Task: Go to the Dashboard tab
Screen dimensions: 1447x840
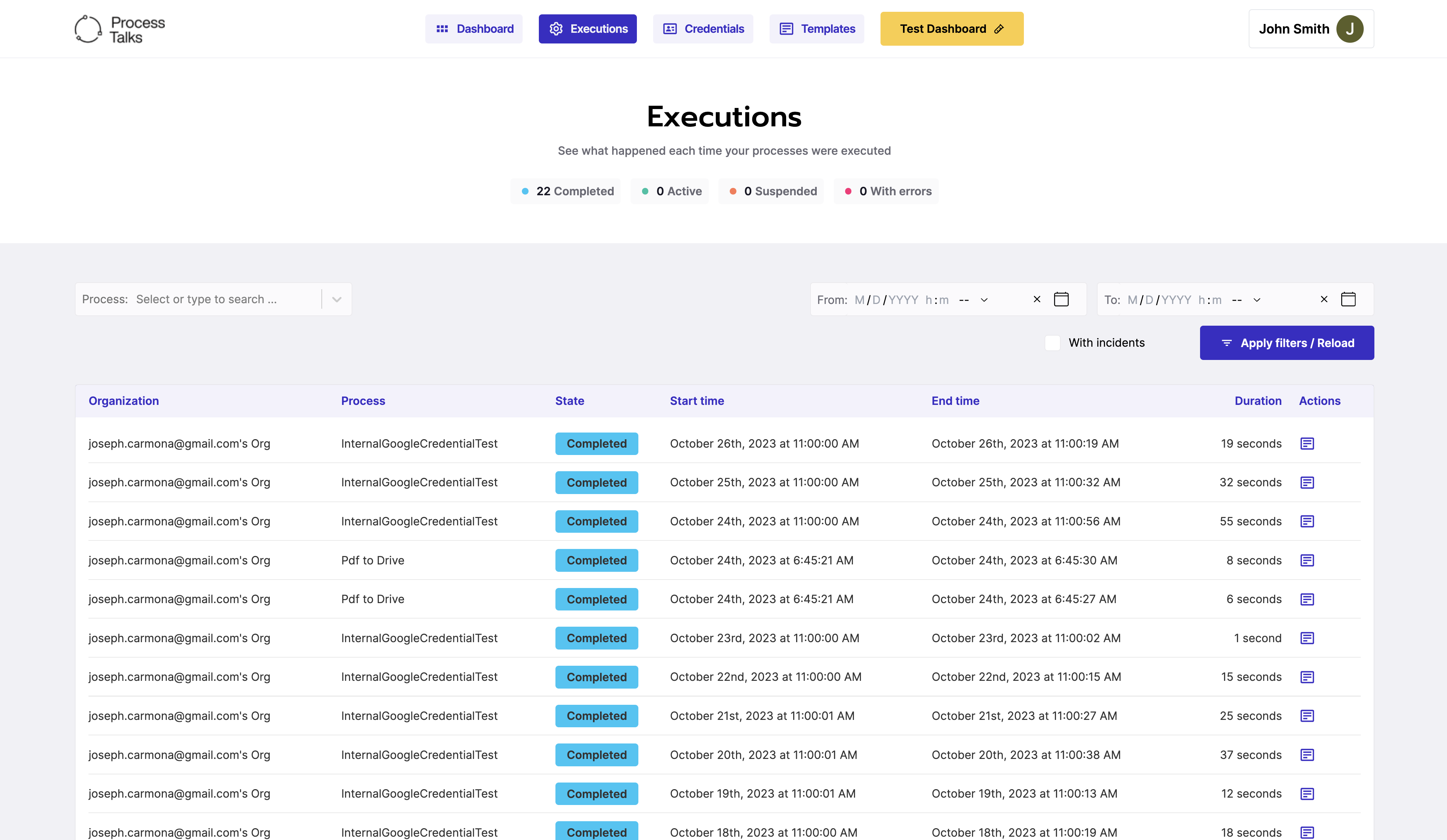Action: pyautogui.click(x=474, y=29)
